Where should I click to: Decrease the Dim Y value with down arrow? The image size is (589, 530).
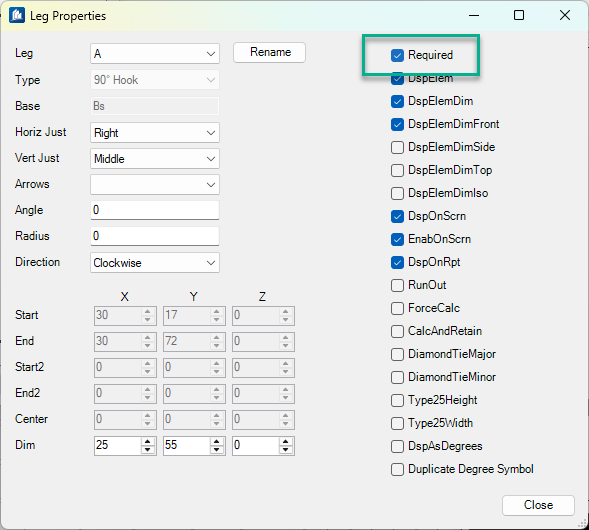coord(217,450)
